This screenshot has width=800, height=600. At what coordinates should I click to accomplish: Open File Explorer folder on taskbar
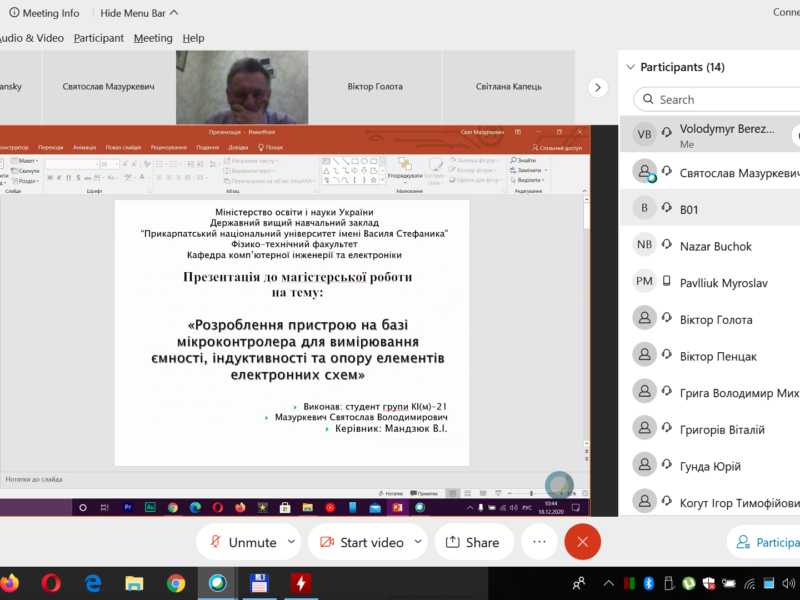coord(135,582)
